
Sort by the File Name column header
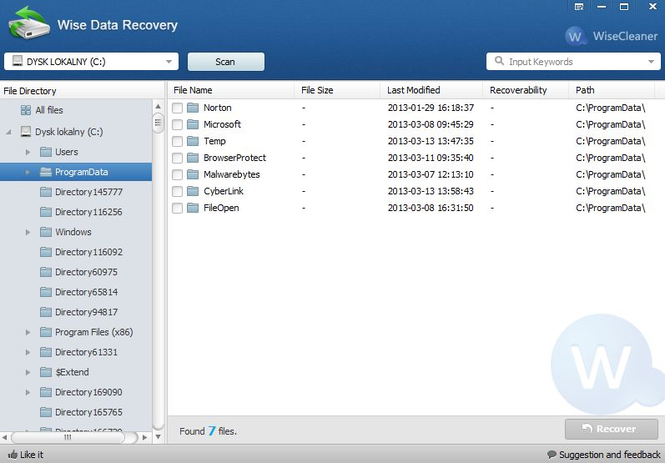pyautogui.click(x=231, y=90)
